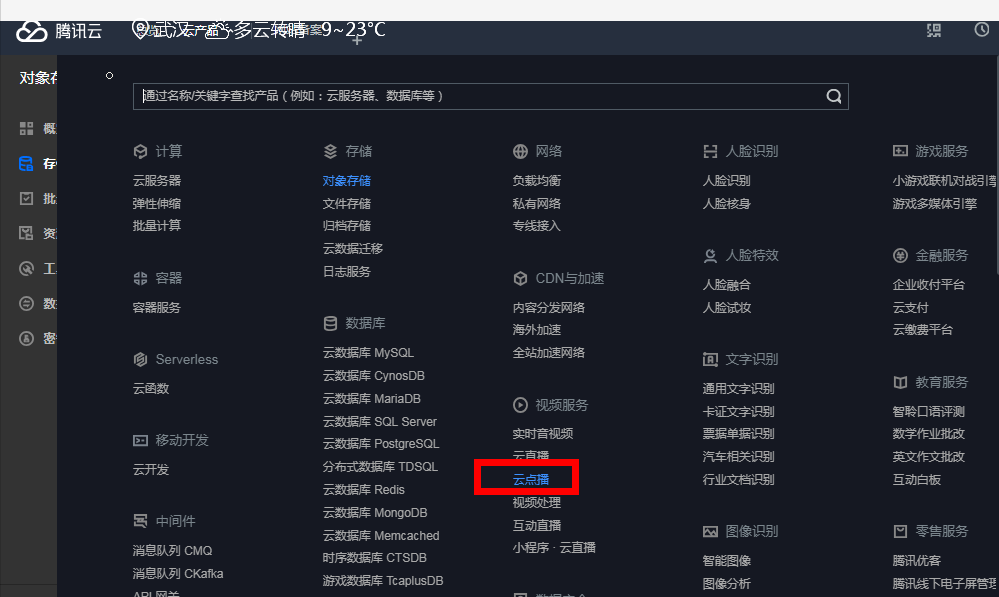Click the Serverless category icon
This screenshot has width=999, height=597.
pos(140,359)
